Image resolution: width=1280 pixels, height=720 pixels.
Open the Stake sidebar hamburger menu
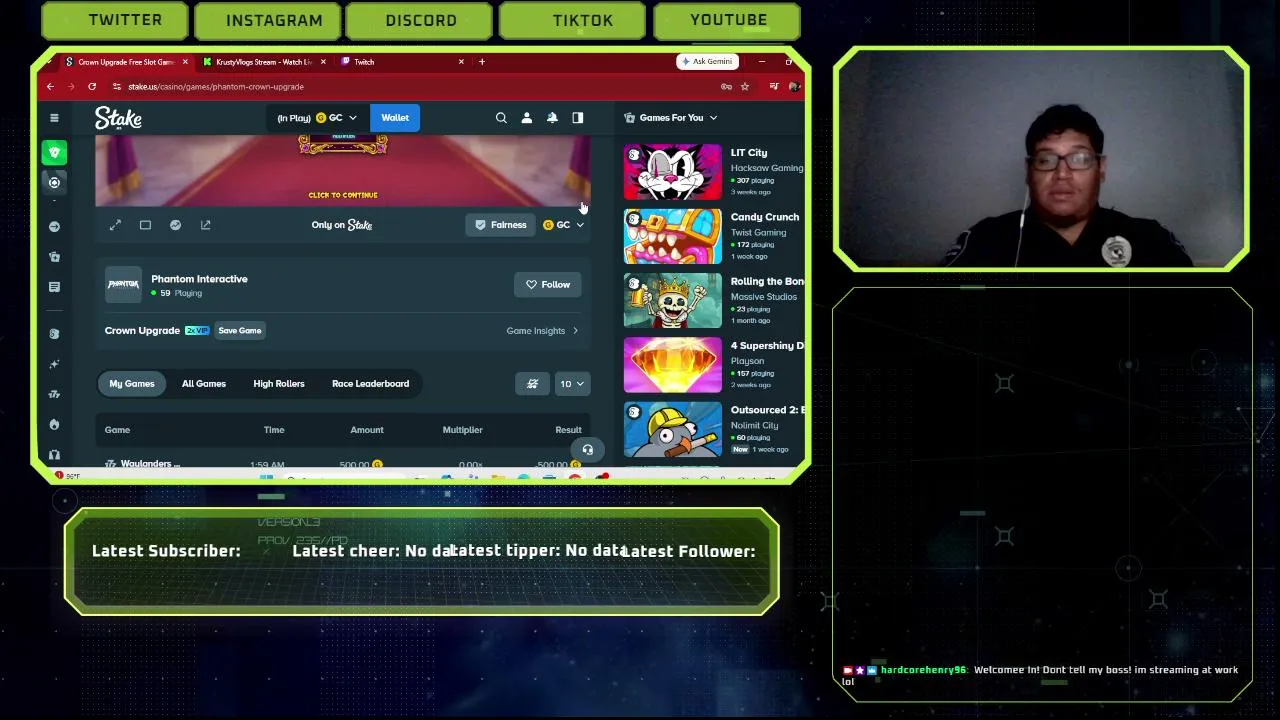[x=54, y=118]
